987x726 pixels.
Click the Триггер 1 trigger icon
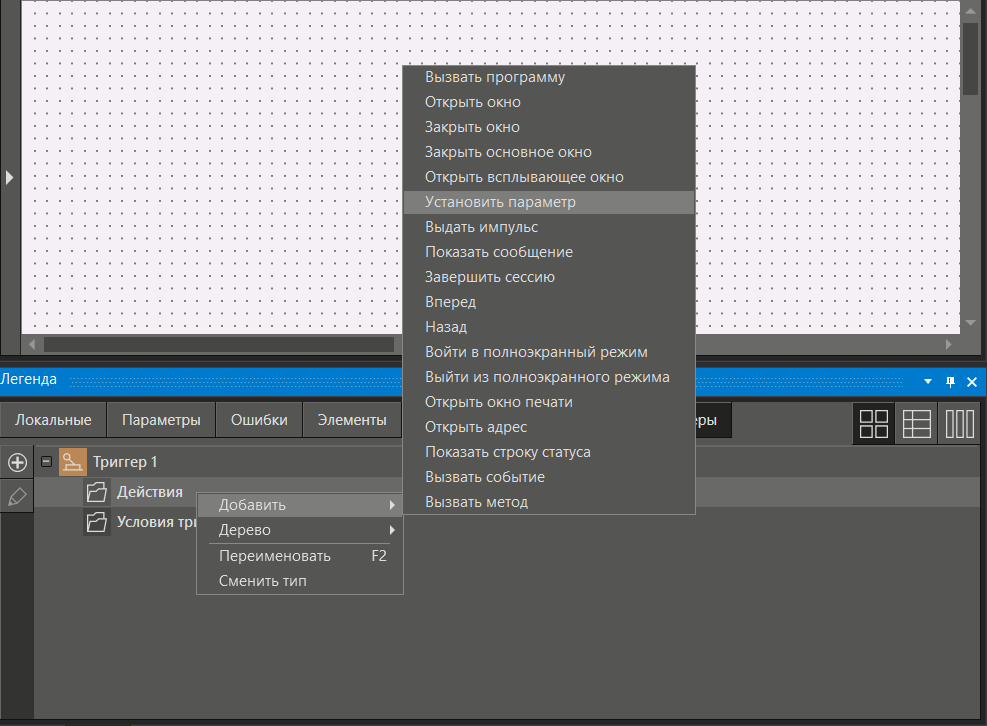74,462
